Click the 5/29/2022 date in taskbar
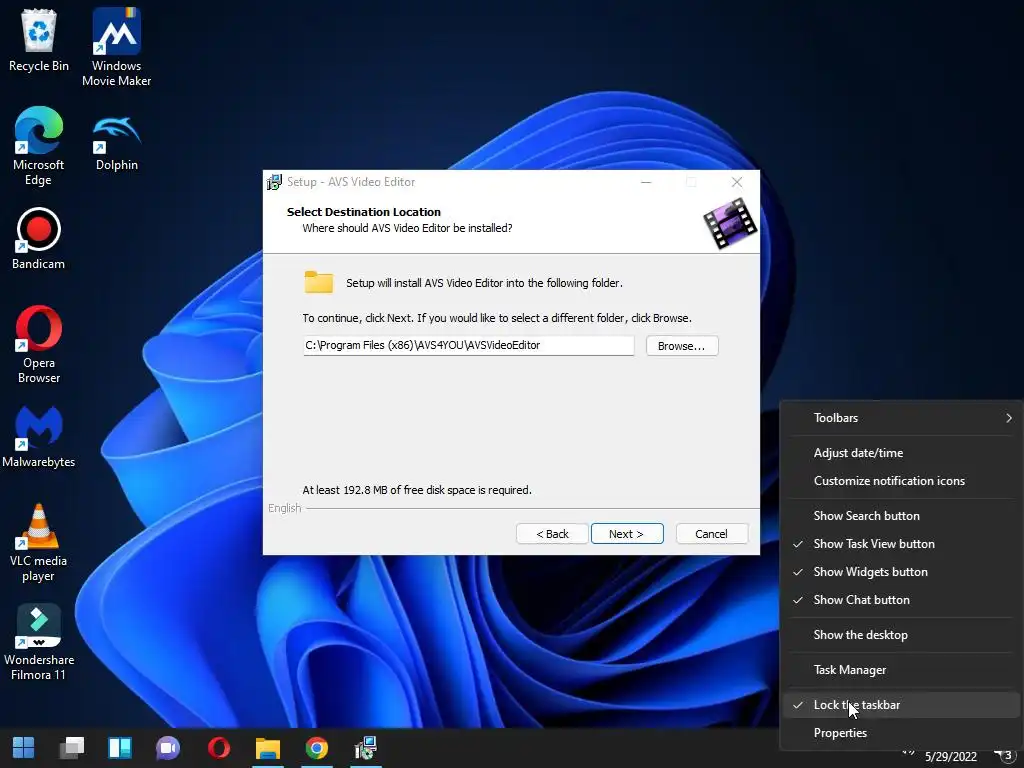This screenshot has width=1024, height=768. click(x=950, y=757)
